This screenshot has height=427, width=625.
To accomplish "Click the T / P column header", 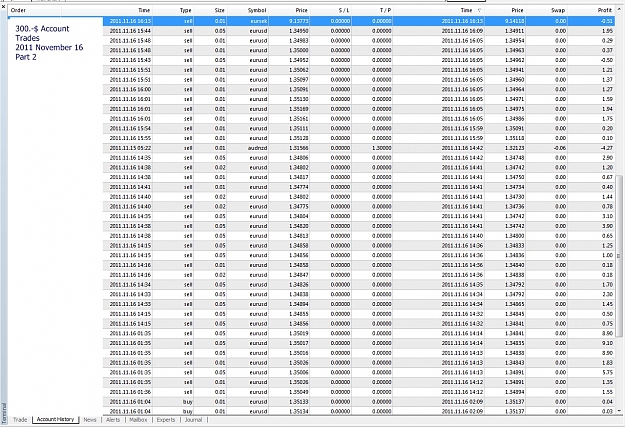I will click(385, 10).
